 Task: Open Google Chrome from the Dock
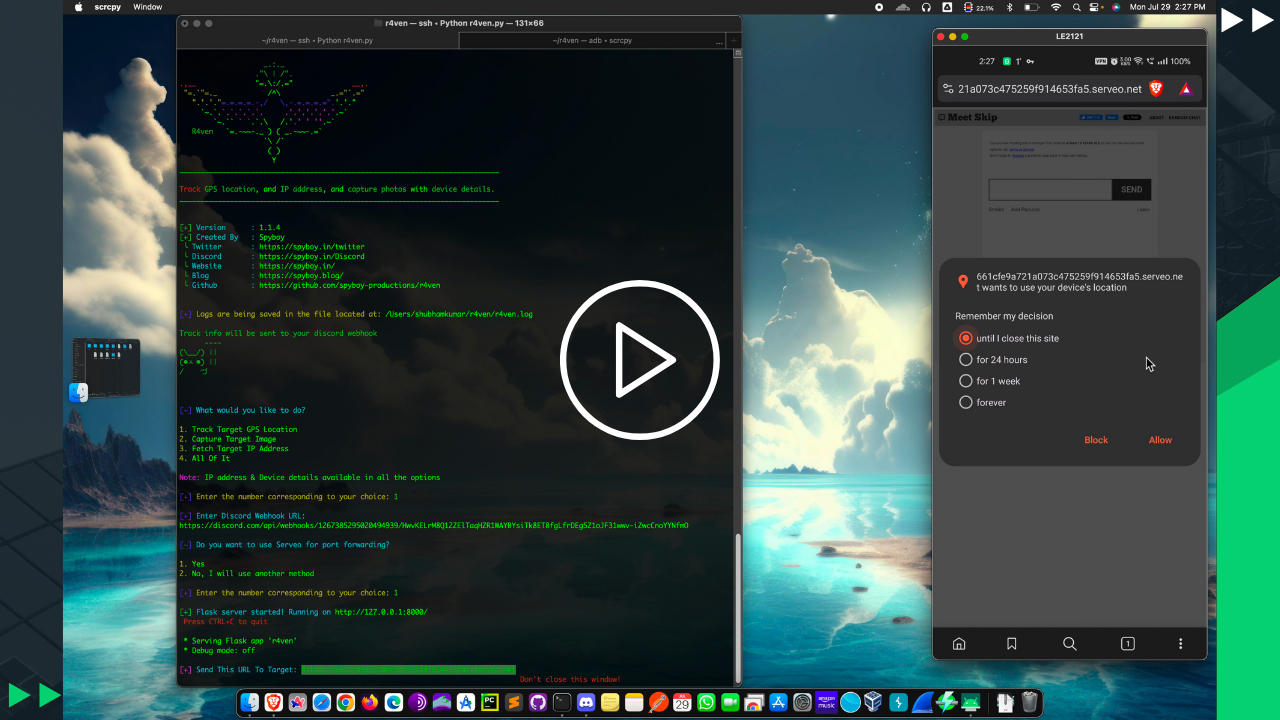pyautogui.click(x=346, y=703)
